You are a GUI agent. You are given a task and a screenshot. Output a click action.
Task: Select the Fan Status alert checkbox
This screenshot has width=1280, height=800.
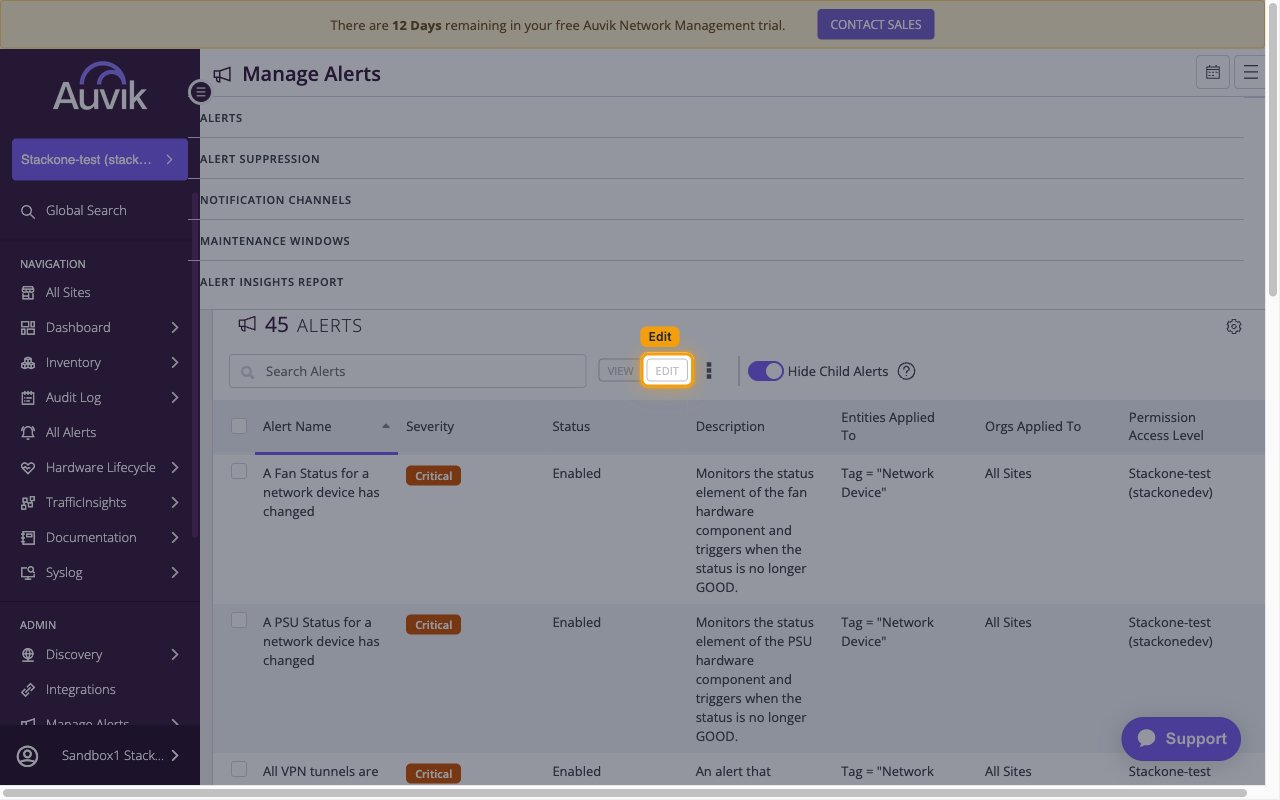[x=239, y=471]
